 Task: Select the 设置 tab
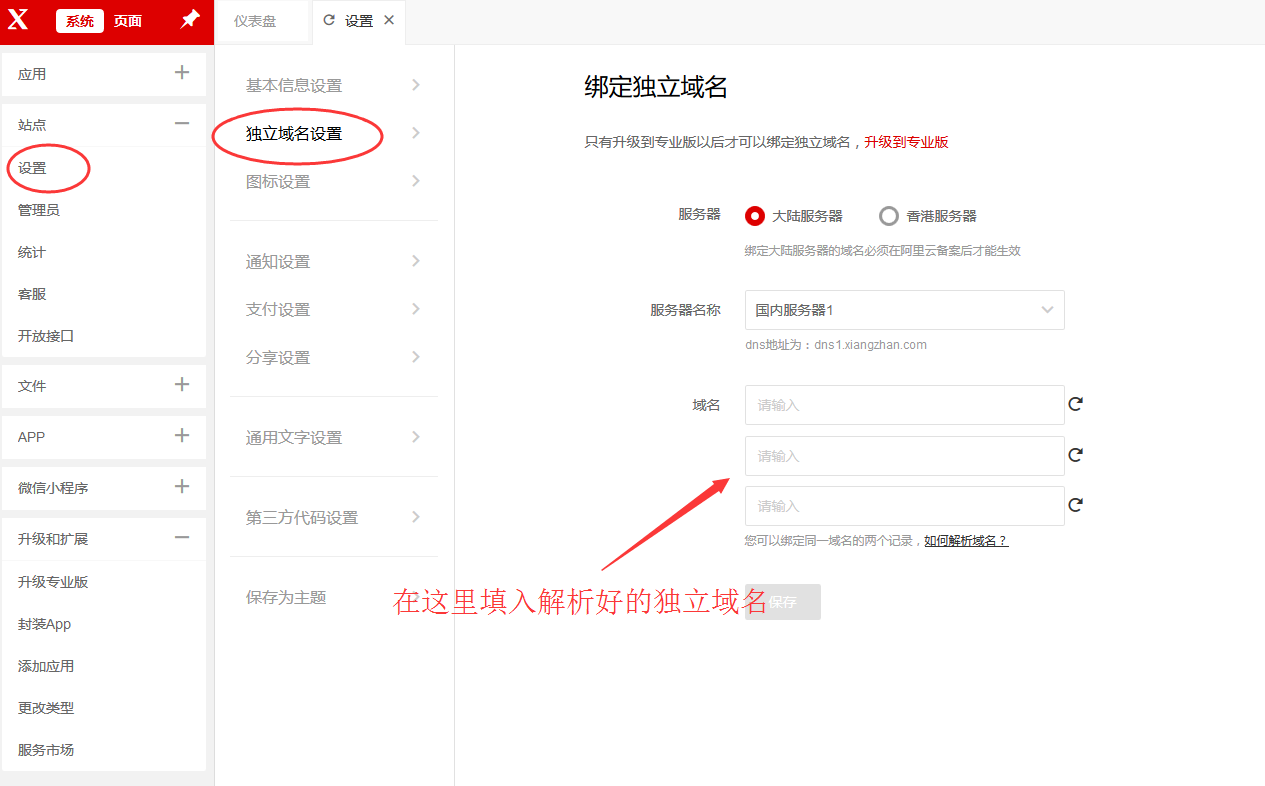point(359,21)
